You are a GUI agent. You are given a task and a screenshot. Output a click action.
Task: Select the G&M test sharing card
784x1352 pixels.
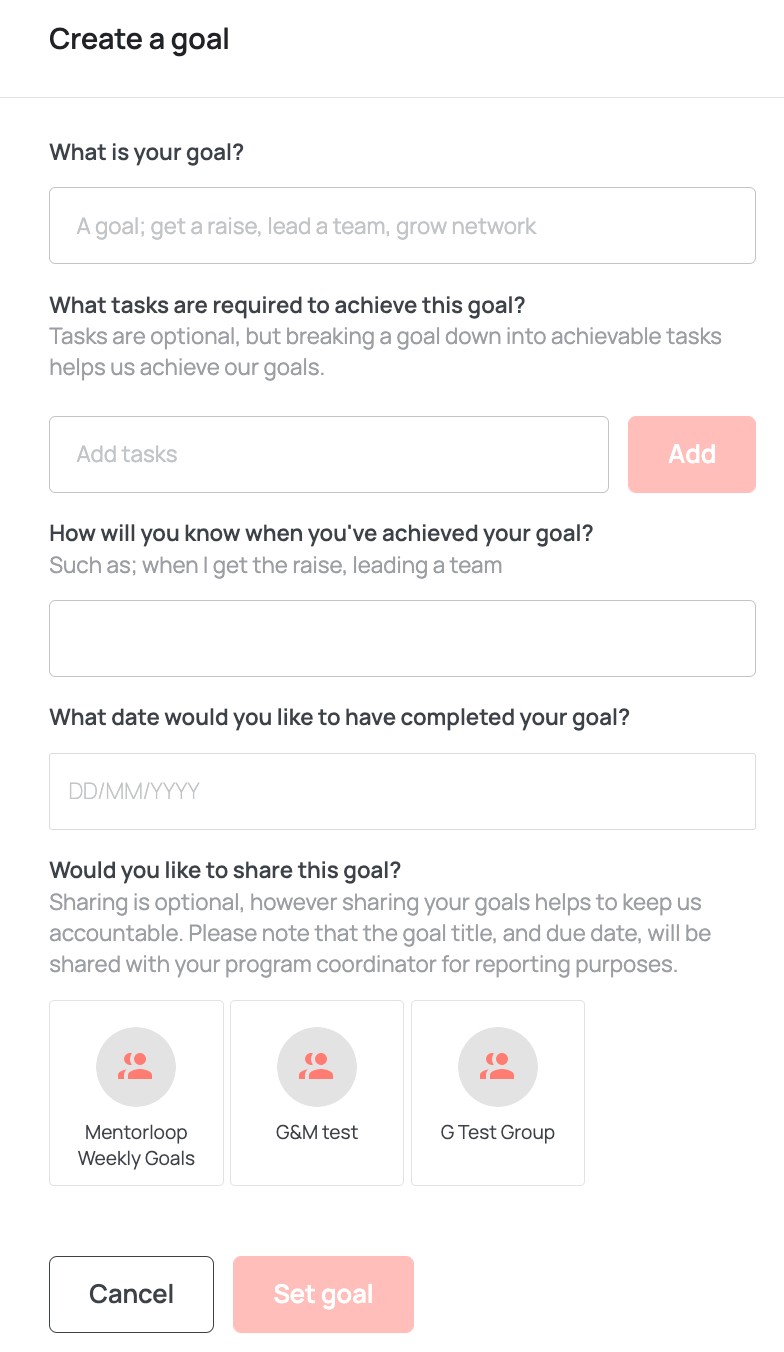[x=317, y=1092]
